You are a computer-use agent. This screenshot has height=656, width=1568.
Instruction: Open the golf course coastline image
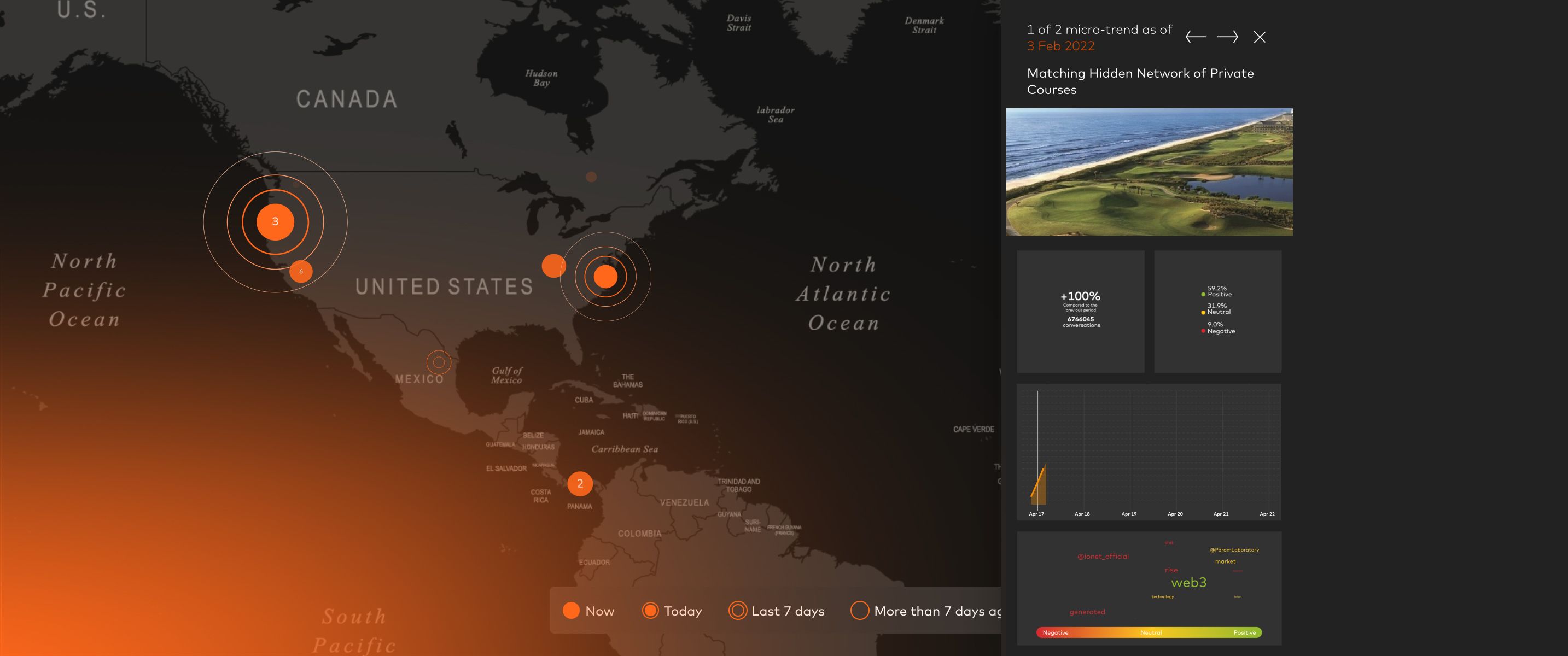click(x=1149, y=172)
